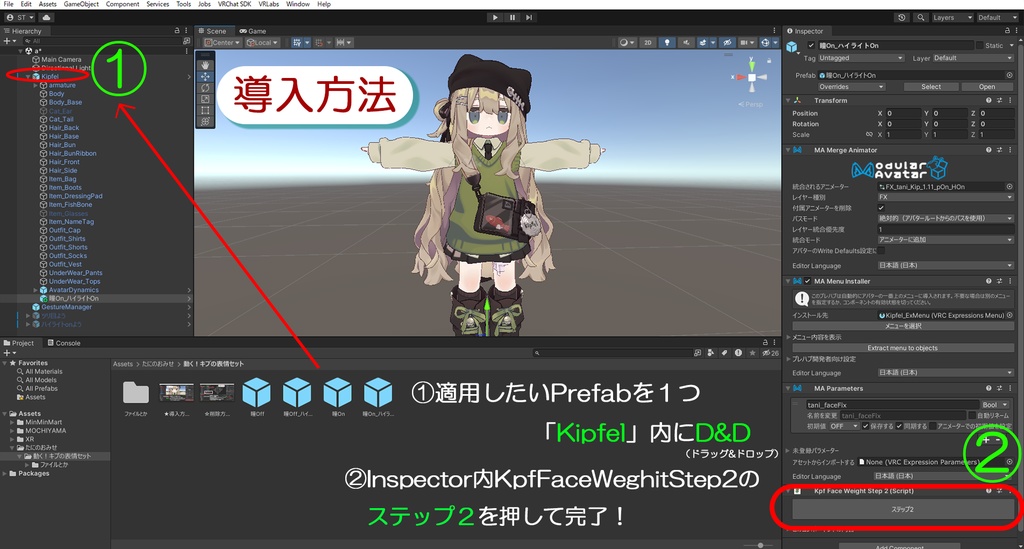Image resolution: width=1024 pixels, height=549 pixels.
Task: Toggle scene lighting bulb icon
Action: pos(667,42)
